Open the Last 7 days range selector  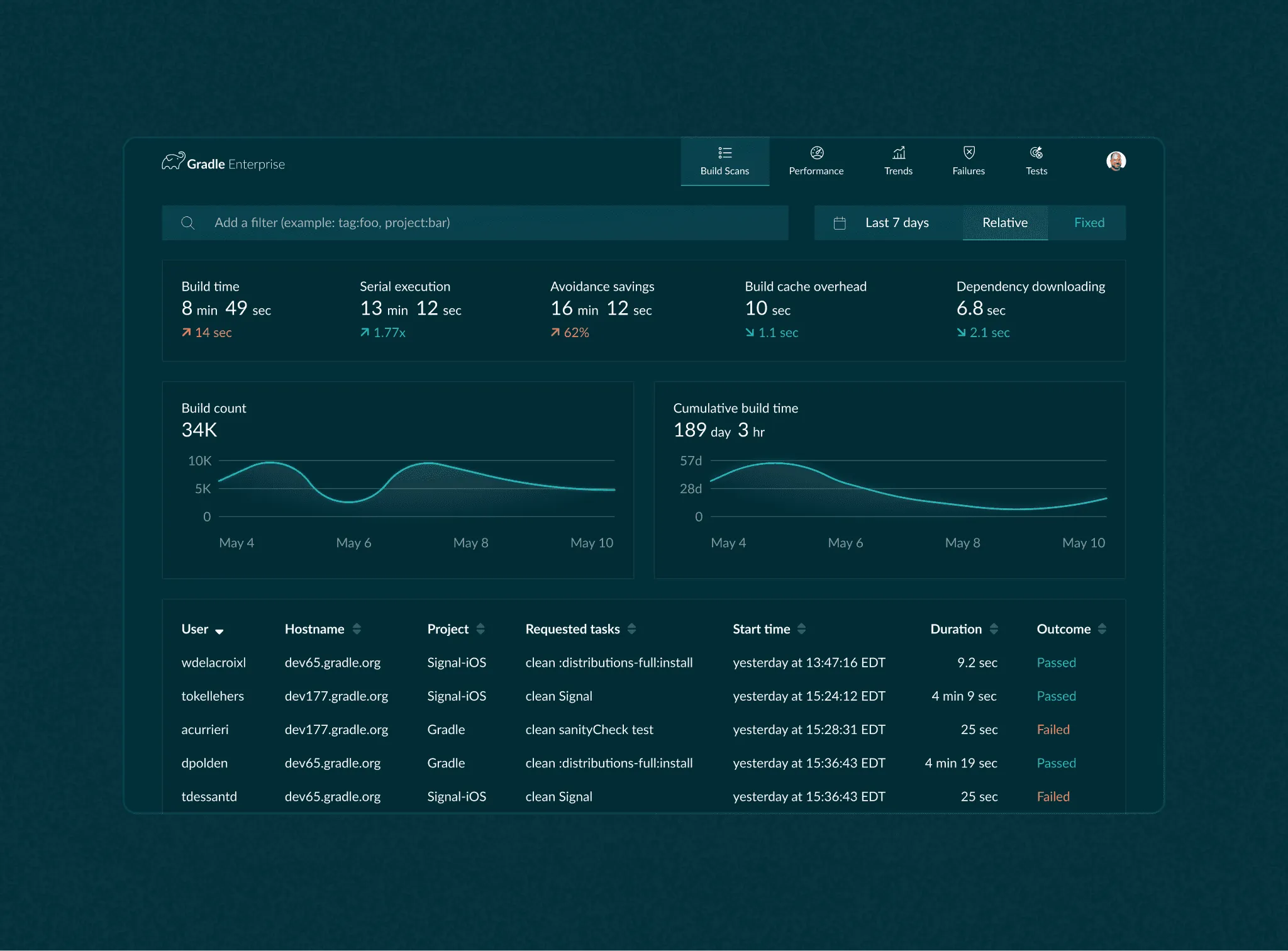(896, 223)
